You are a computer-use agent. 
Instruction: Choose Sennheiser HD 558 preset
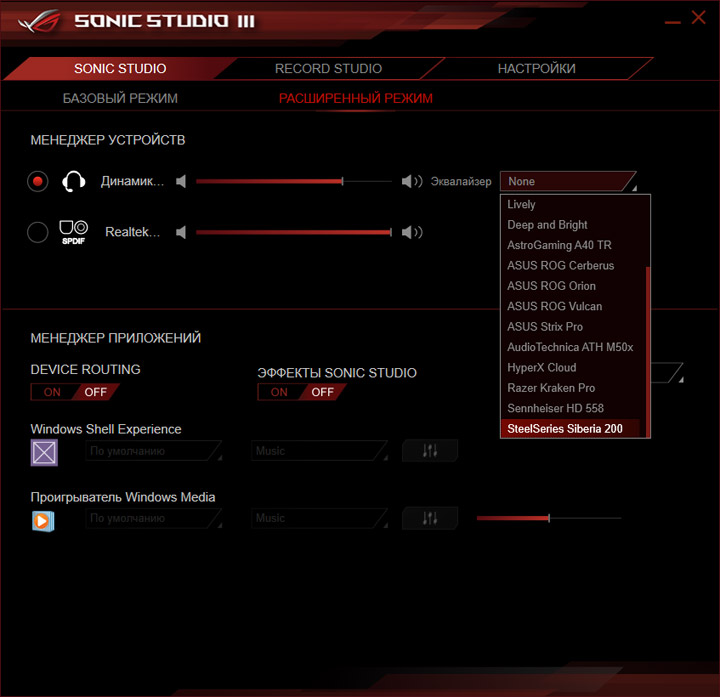(x=574, y=408)
